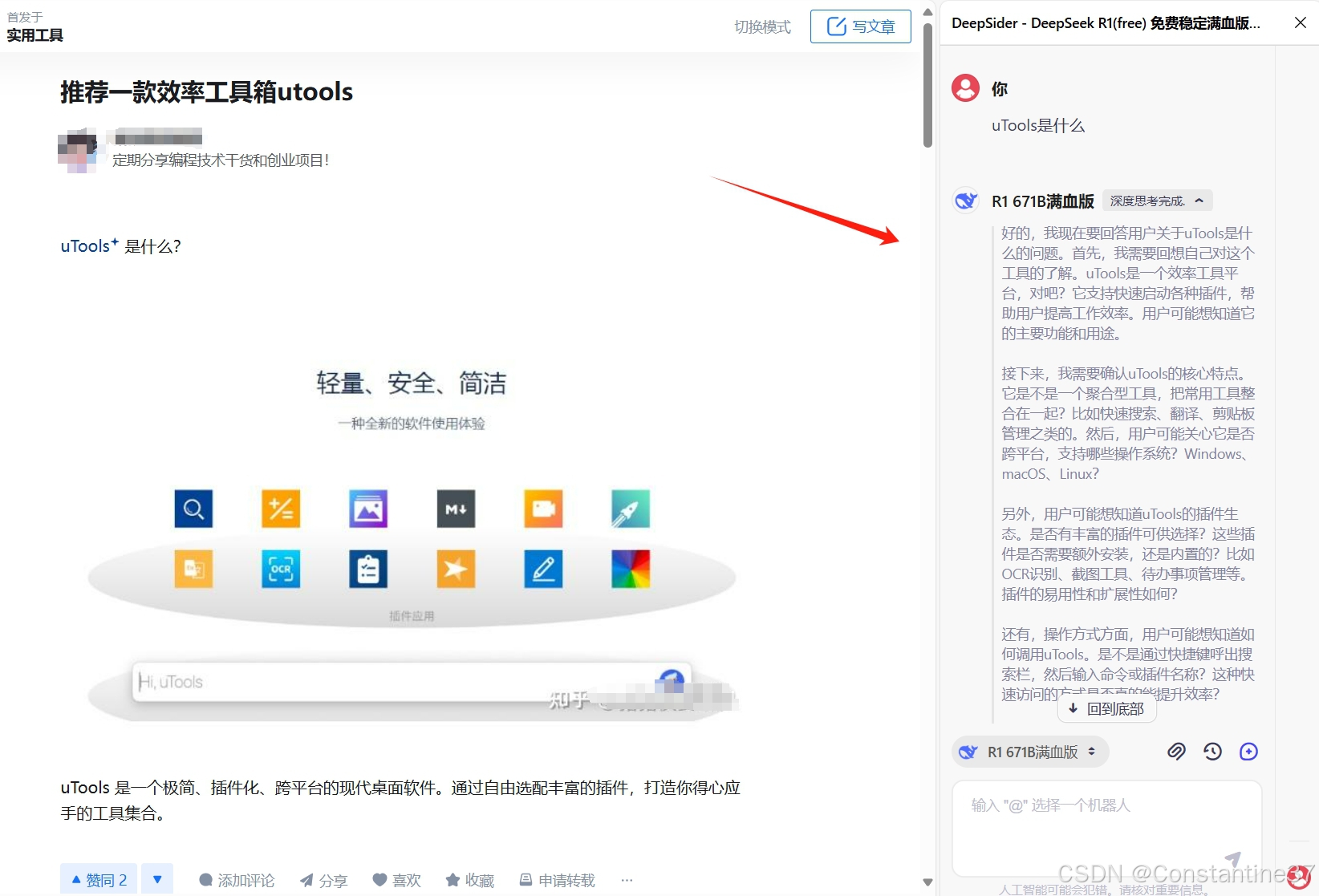Click the author avatar thumbnail
Image resolution: width=1319 pixels, height=896 pixels.
[x=77, y=150]
